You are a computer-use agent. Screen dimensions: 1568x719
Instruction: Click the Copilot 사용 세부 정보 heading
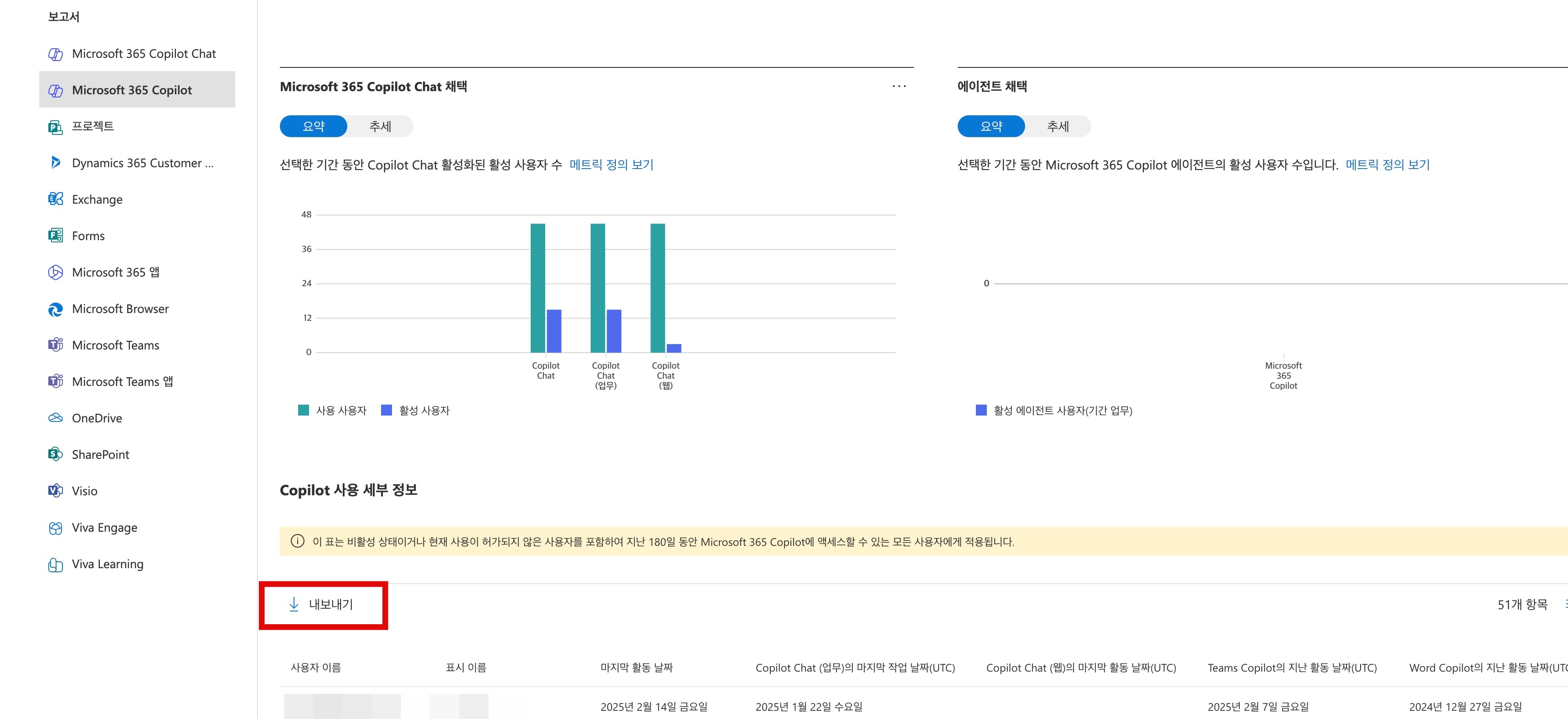(x=348, y=490)
